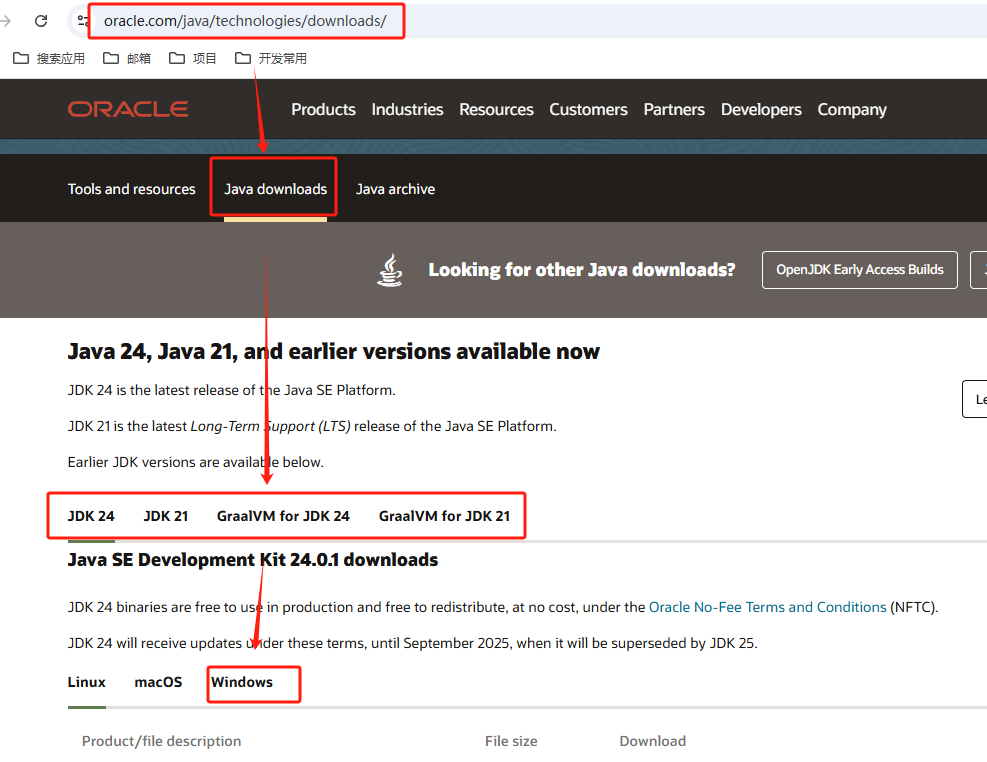The height and width of the screenshot is (762, 987).
Task: Open the Resources menu
Action: click(x=496, y=109)
